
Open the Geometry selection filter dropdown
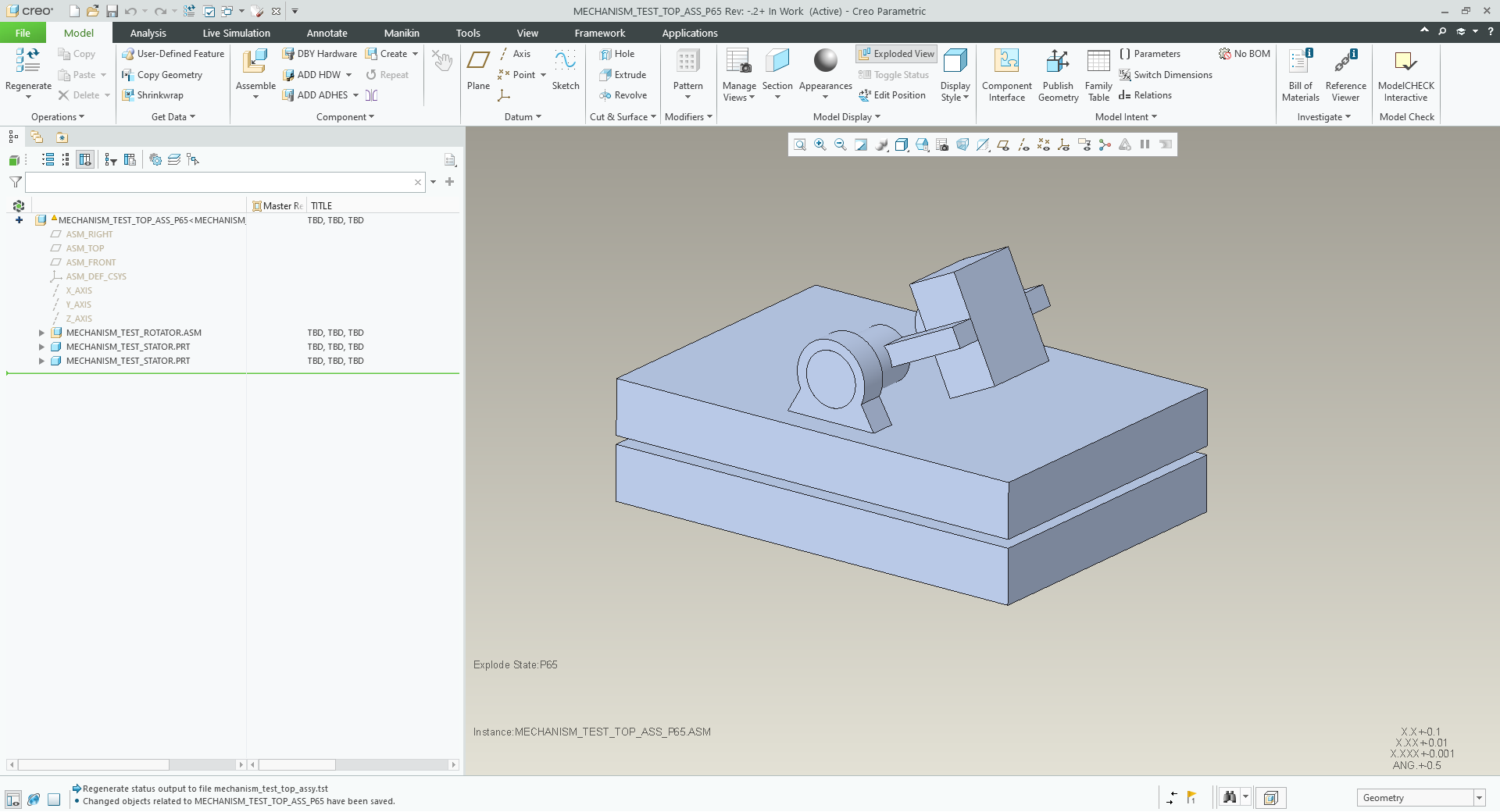pos(1479,797)
